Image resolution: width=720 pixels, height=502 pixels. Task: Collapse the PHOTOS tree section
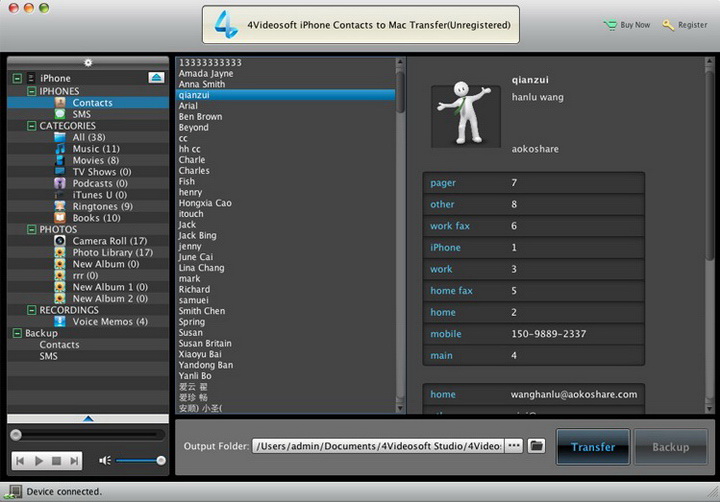pyautogui.click(x=31, y=230)
